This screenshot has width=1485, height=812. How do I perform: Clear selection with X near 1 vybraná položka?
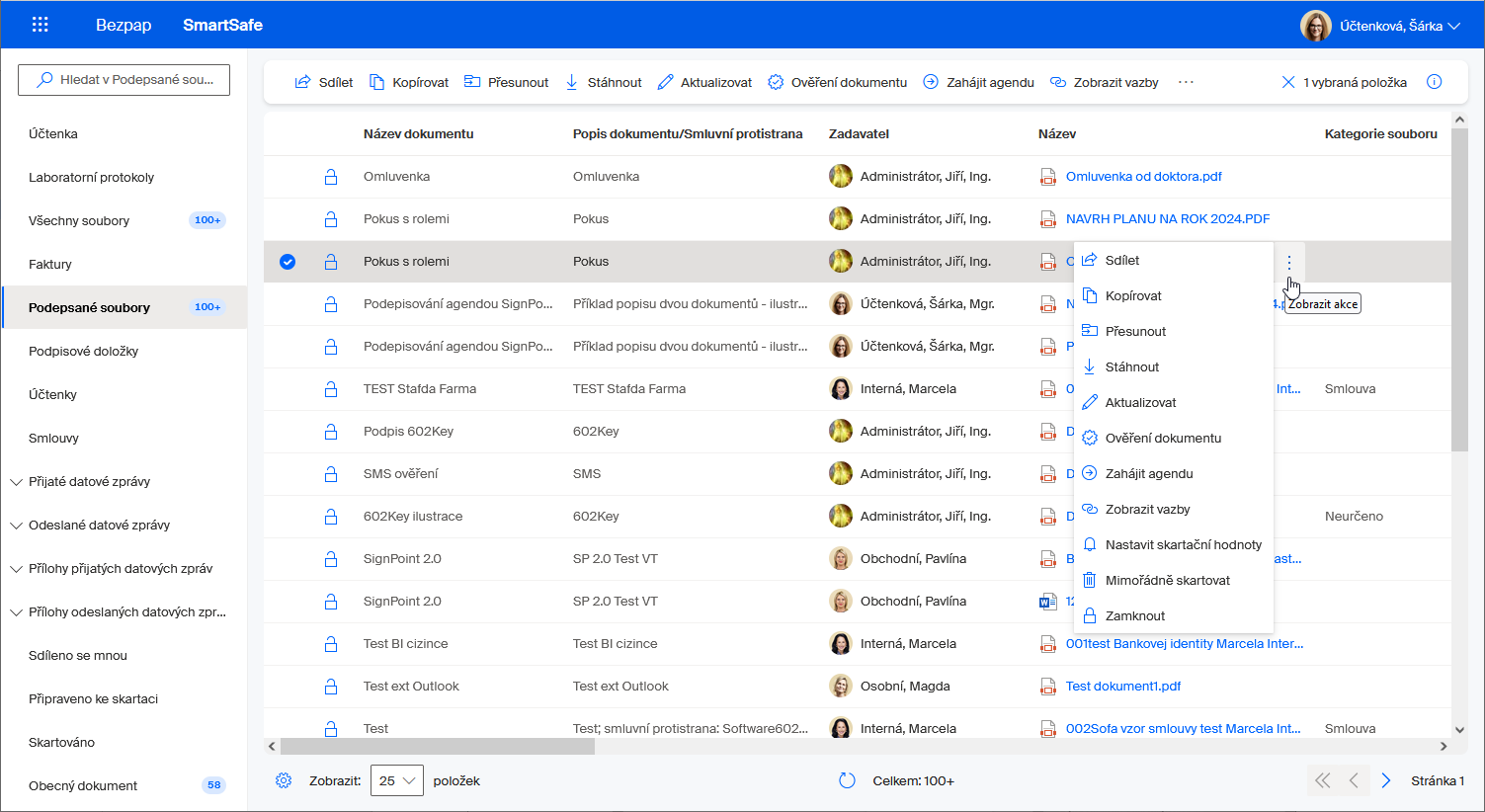click(1288, 82)
